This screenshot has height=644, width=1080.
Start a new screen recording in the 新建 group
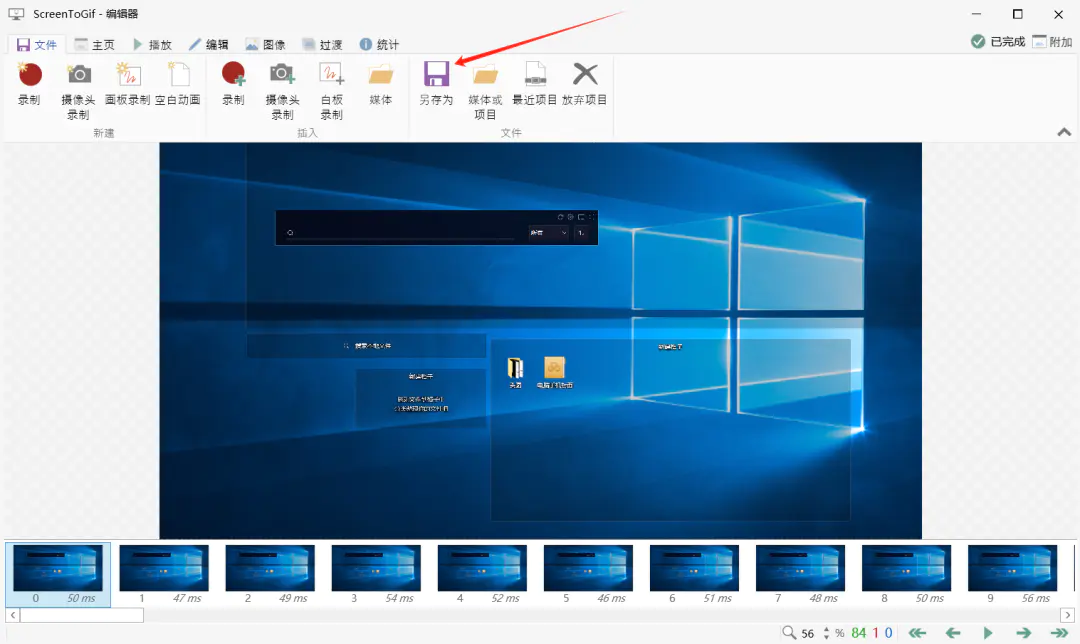[x=29, y=84]
